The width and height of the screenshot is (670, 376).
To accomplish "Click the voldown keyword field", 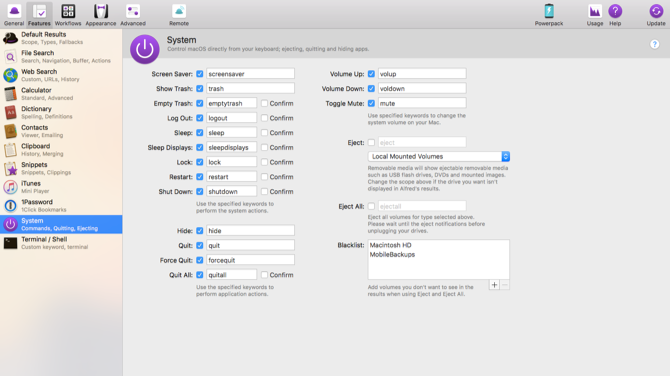I will (422, 88).
